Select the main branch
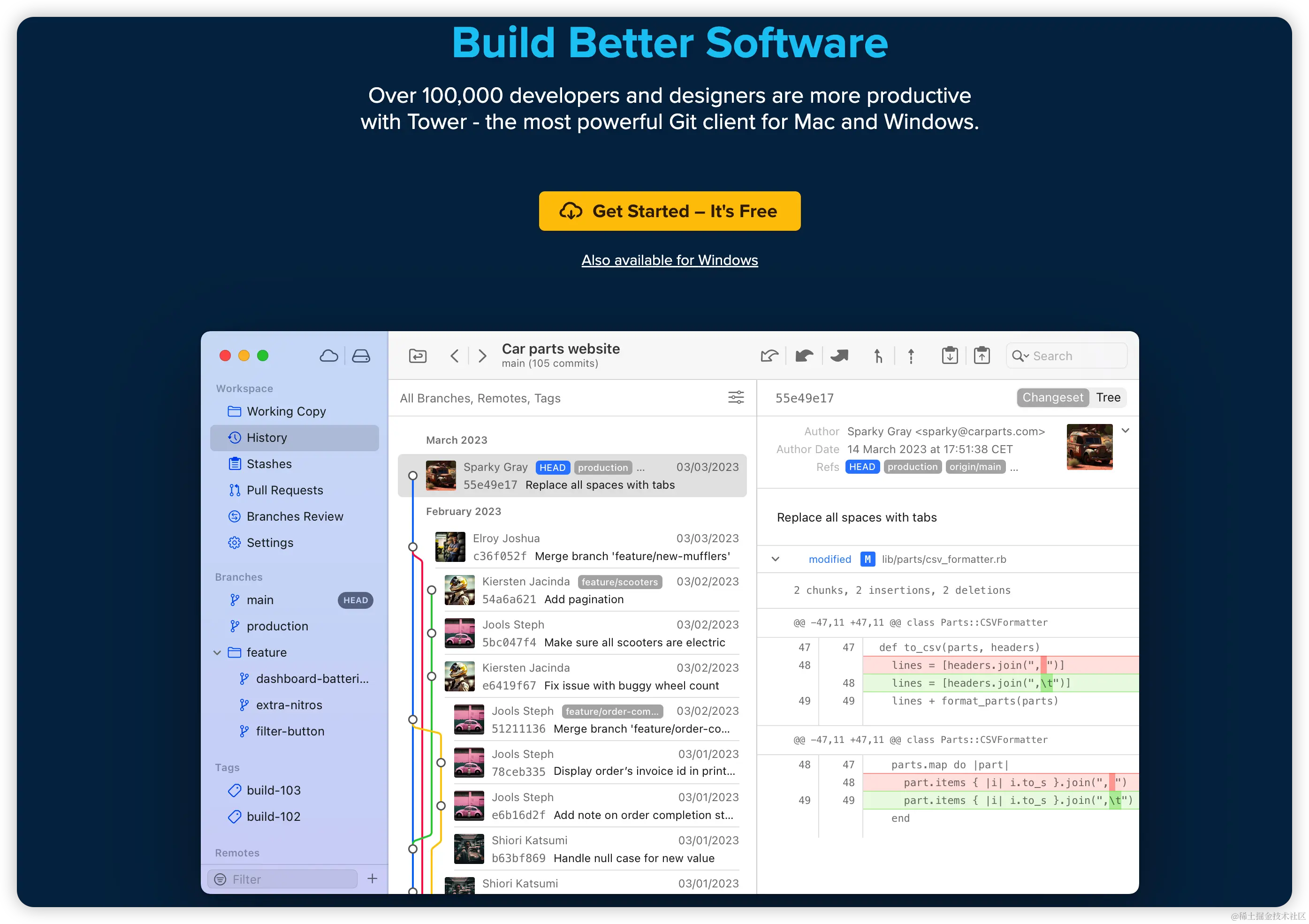This screenshot has width=1309, height=924. (294, 599)
